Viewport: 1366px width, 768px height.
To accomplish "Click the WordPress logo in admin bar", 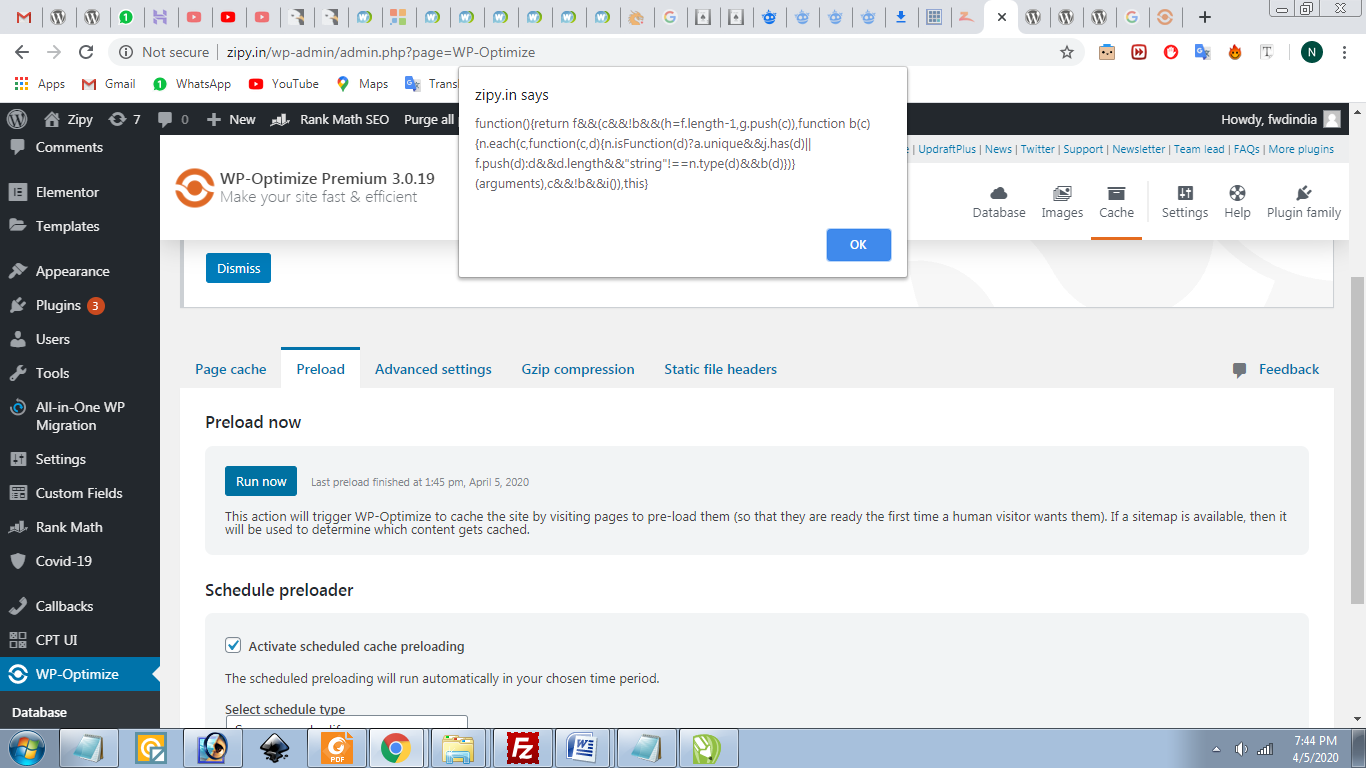I will pyautogui.click(x=17, y=119).
